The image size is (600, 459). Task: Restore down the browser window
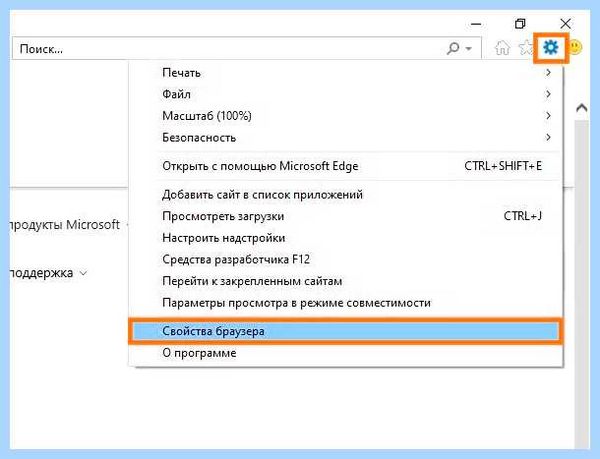(520, 24)
